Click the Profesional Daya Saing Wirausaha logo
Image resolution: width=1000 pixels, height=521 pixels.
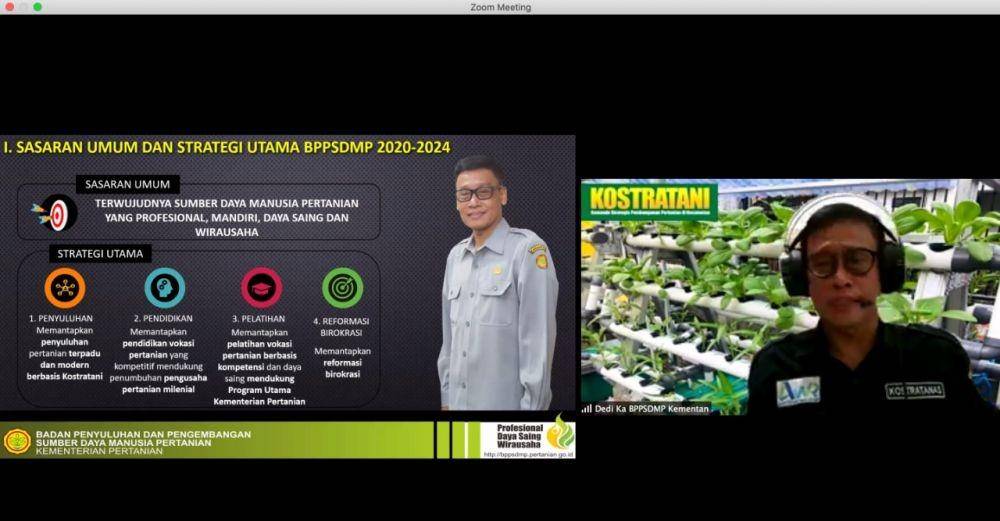click(534, 434)
